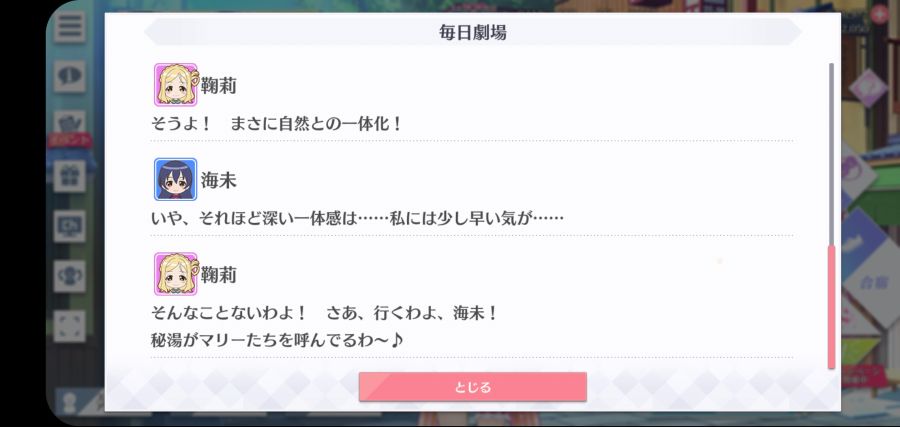The image size is (900, 427).
Task: Open the present box icon
Action: tap(69, 176)
